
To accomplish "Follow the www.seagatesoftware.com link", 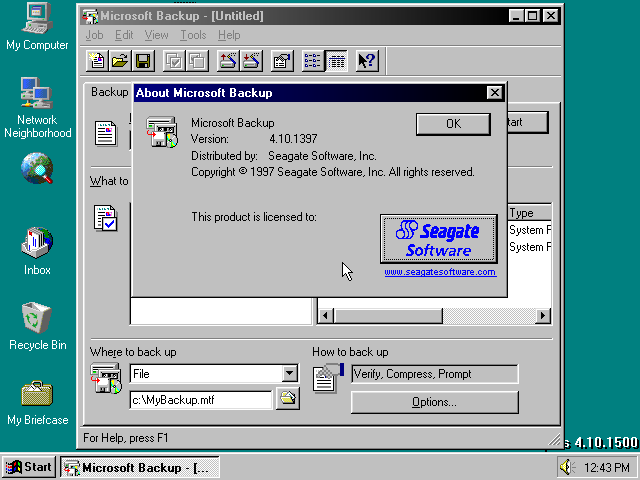I will pyautogui.click(x=440, y=272).
